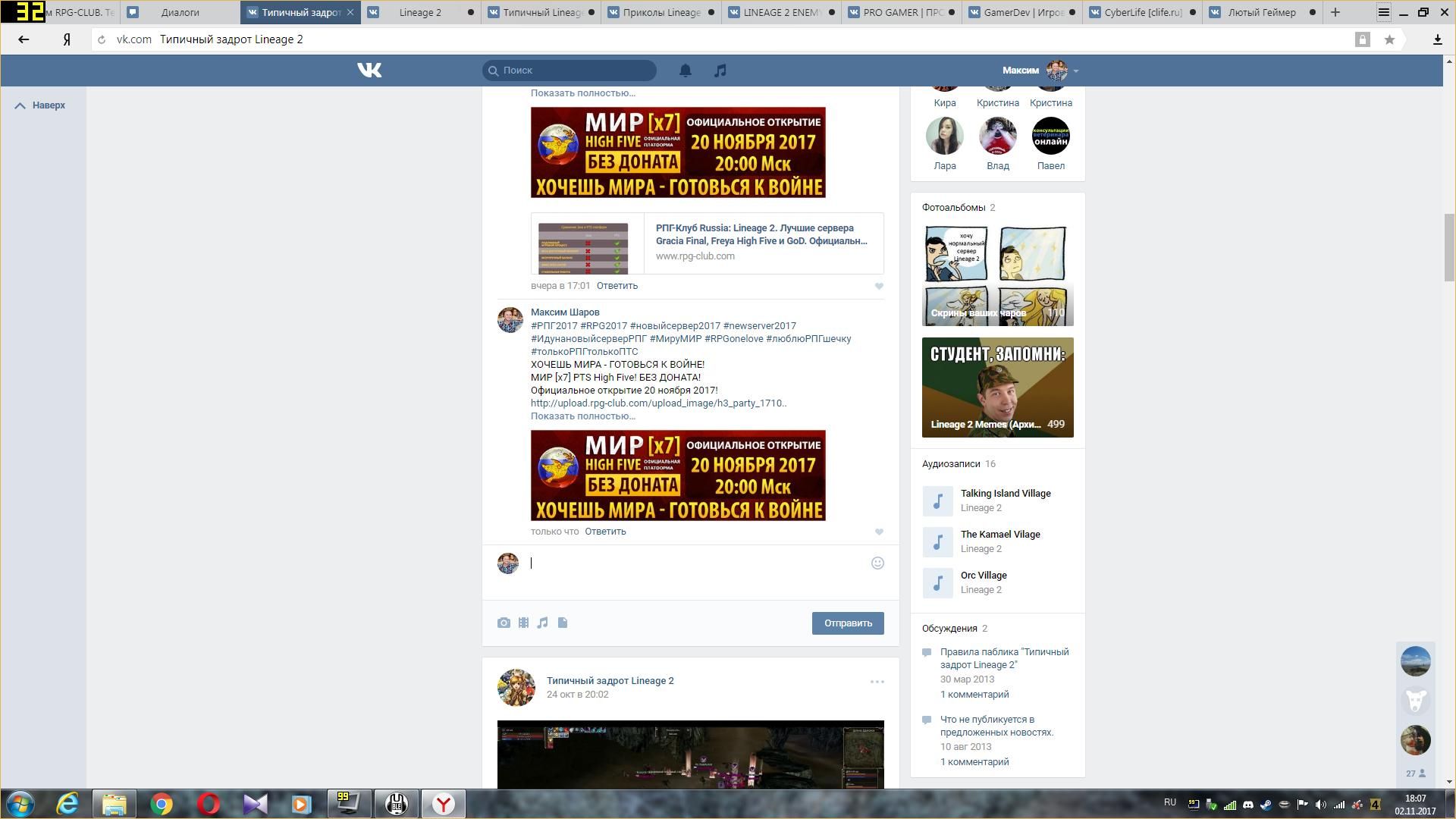
Task: Expand the text via Показать полностью link under Максим Шаров's comment
Action: coord(582,416)
